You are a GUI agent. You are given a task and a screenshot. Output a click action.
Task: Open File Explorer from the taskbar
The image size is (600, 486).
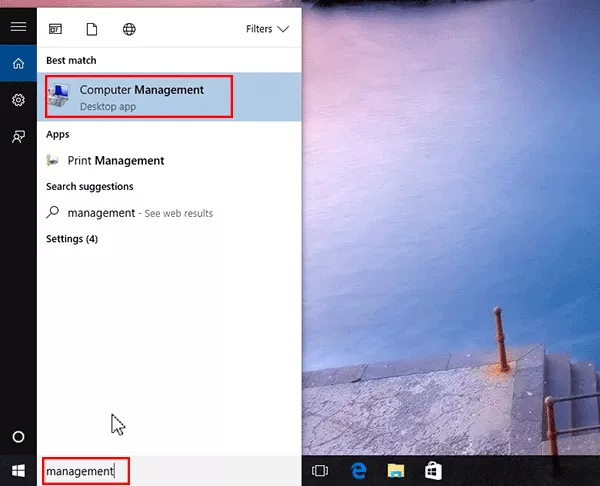396,470
